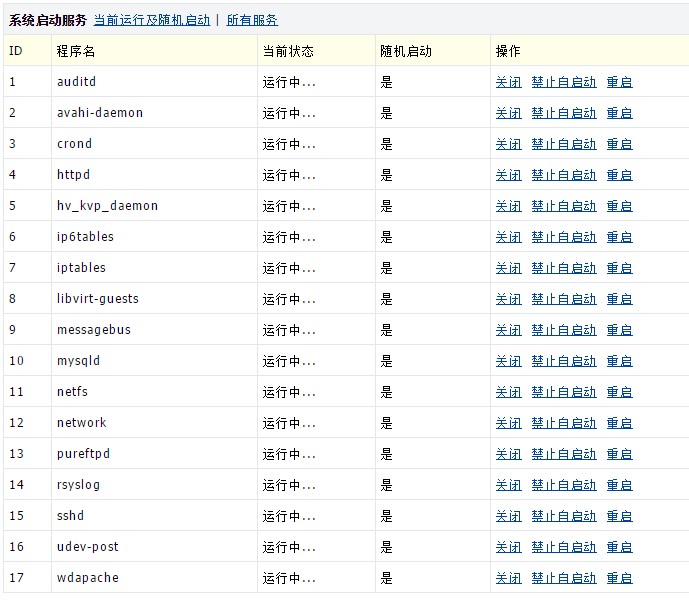The image size is (689, 603).
Task: Restart wdapache
Action: [619, 578]
